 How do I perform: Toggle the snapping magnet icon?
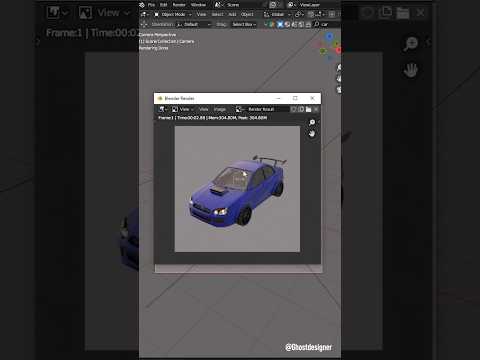click(311, 14)
